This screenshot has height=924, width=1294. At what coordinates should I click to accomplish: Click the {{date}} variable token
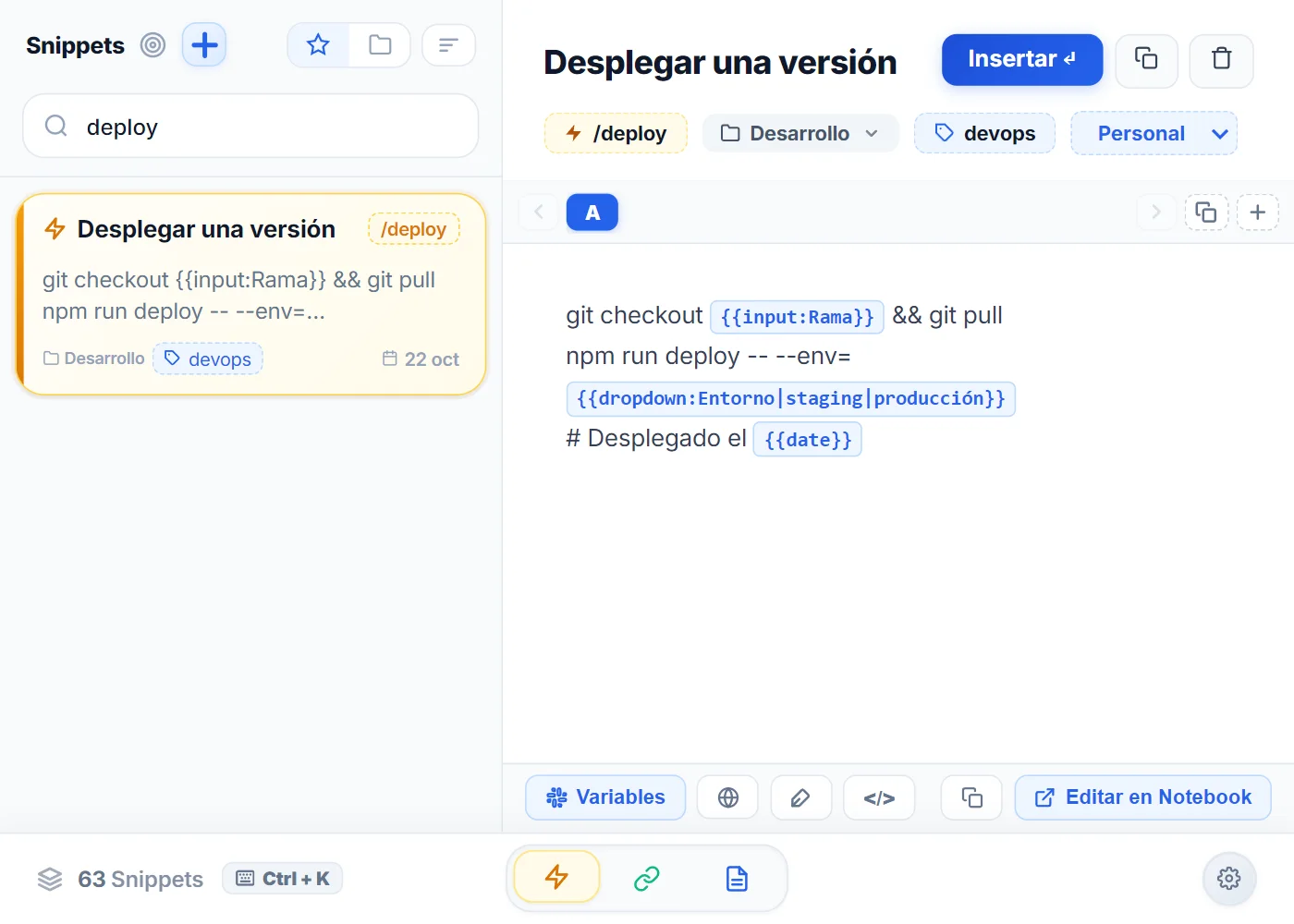tap(807, 439)
